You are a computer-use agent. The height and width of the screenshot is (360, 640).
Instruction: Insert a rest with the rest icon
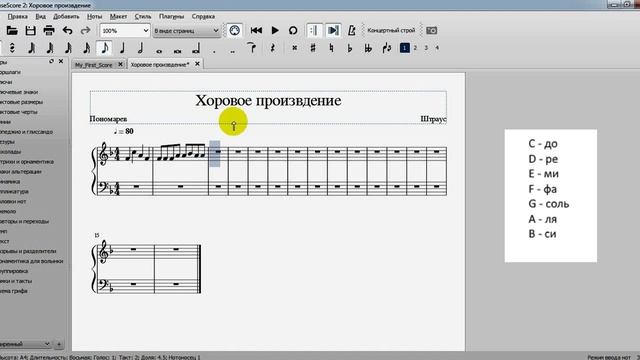(x=272, y=48)
